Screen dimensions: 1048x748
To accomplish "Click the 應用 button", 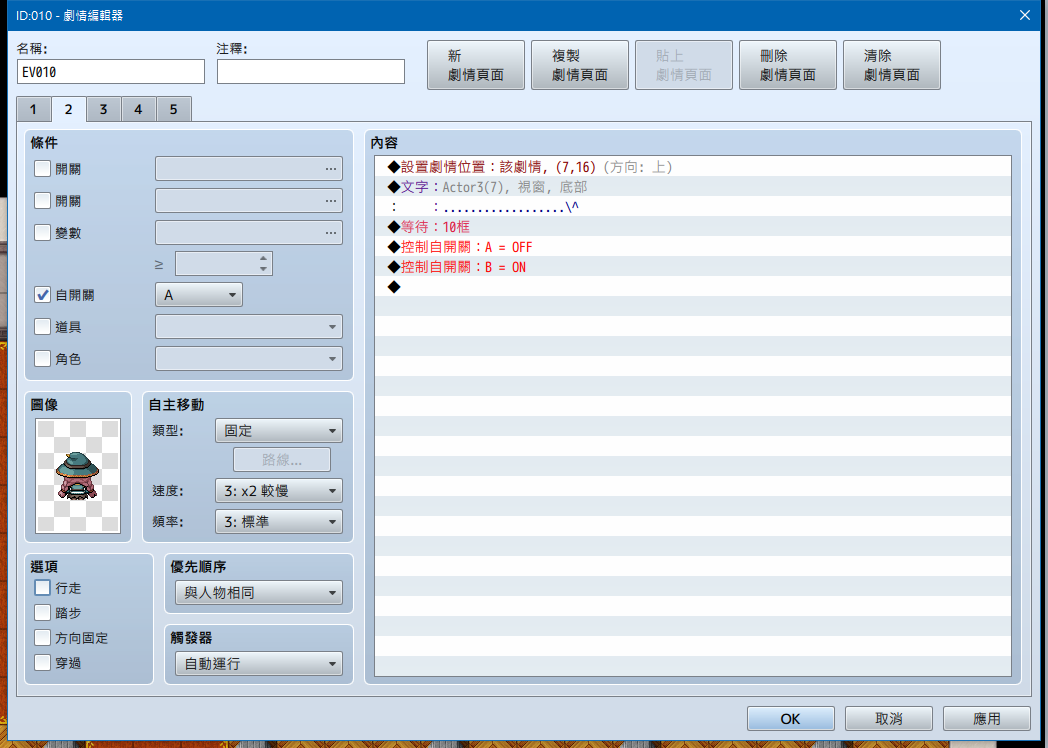I will 987,719.
